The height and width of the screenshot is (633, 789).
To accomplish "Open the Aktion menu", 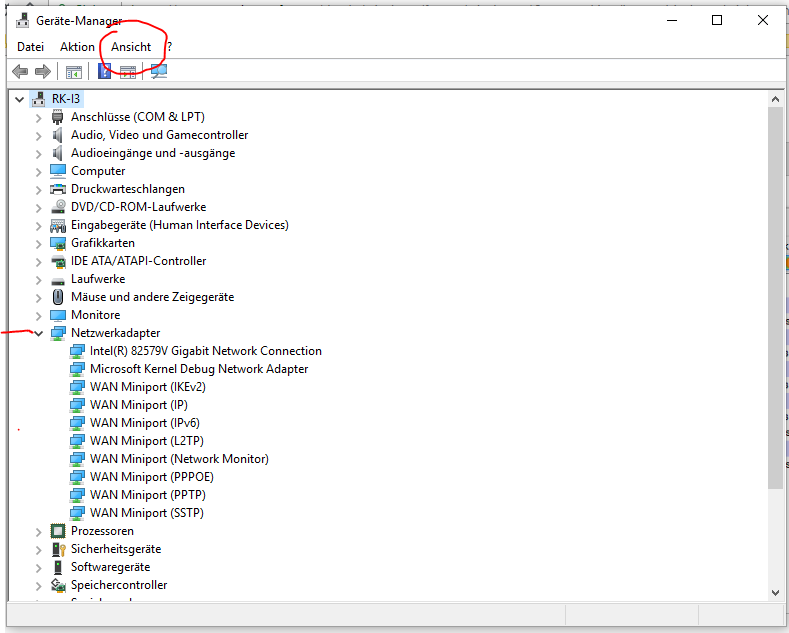I will 77,47.
